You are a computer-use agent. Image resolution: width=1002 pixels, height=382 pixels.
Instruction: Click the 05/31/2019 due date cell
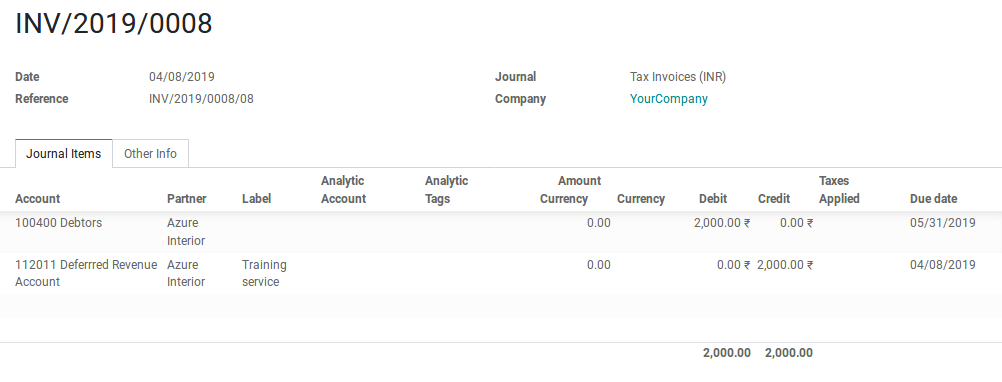[943, 223]
